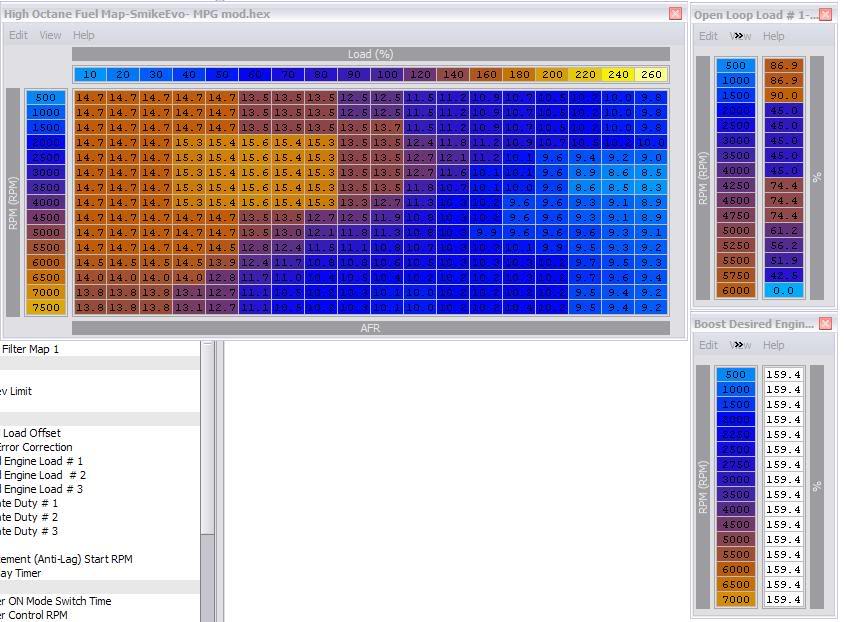Viewport: 844px width, 622px height.
Task: Click the Load (%) axis title bar
Action: pos(370,54)
